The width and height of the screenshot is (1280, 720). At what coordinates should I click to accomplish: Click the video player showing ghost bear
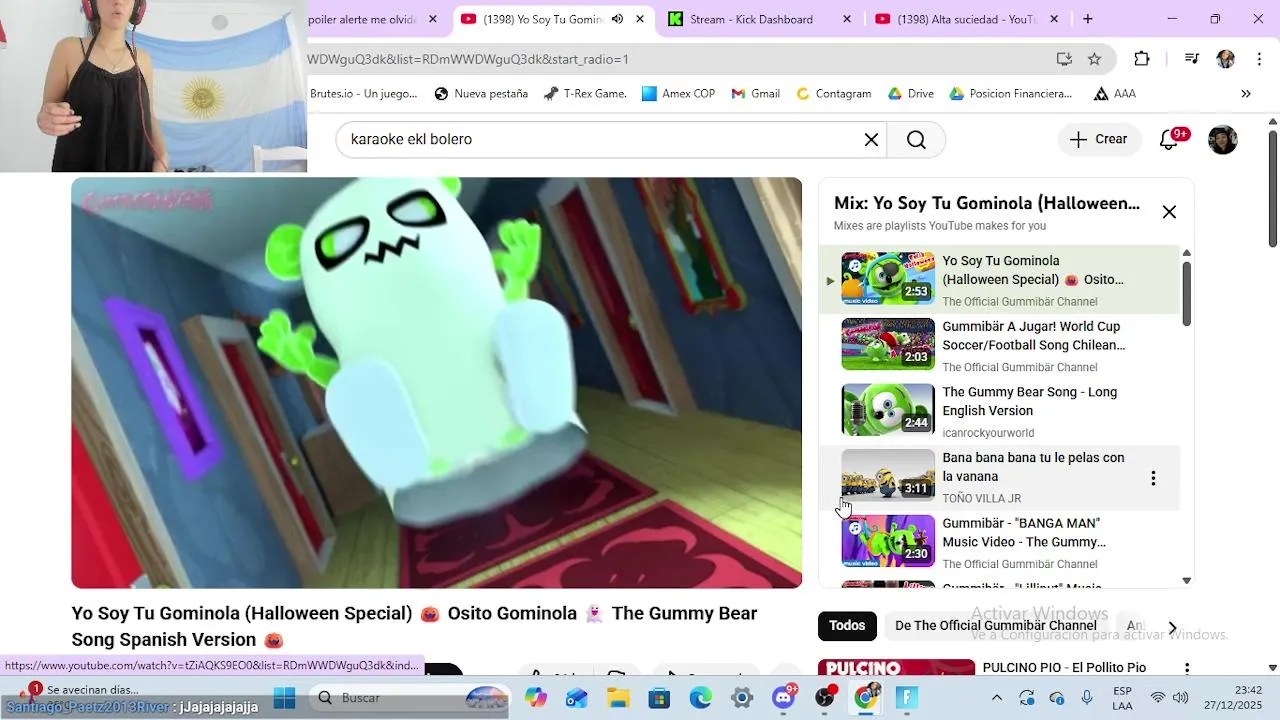pos(436,383)
